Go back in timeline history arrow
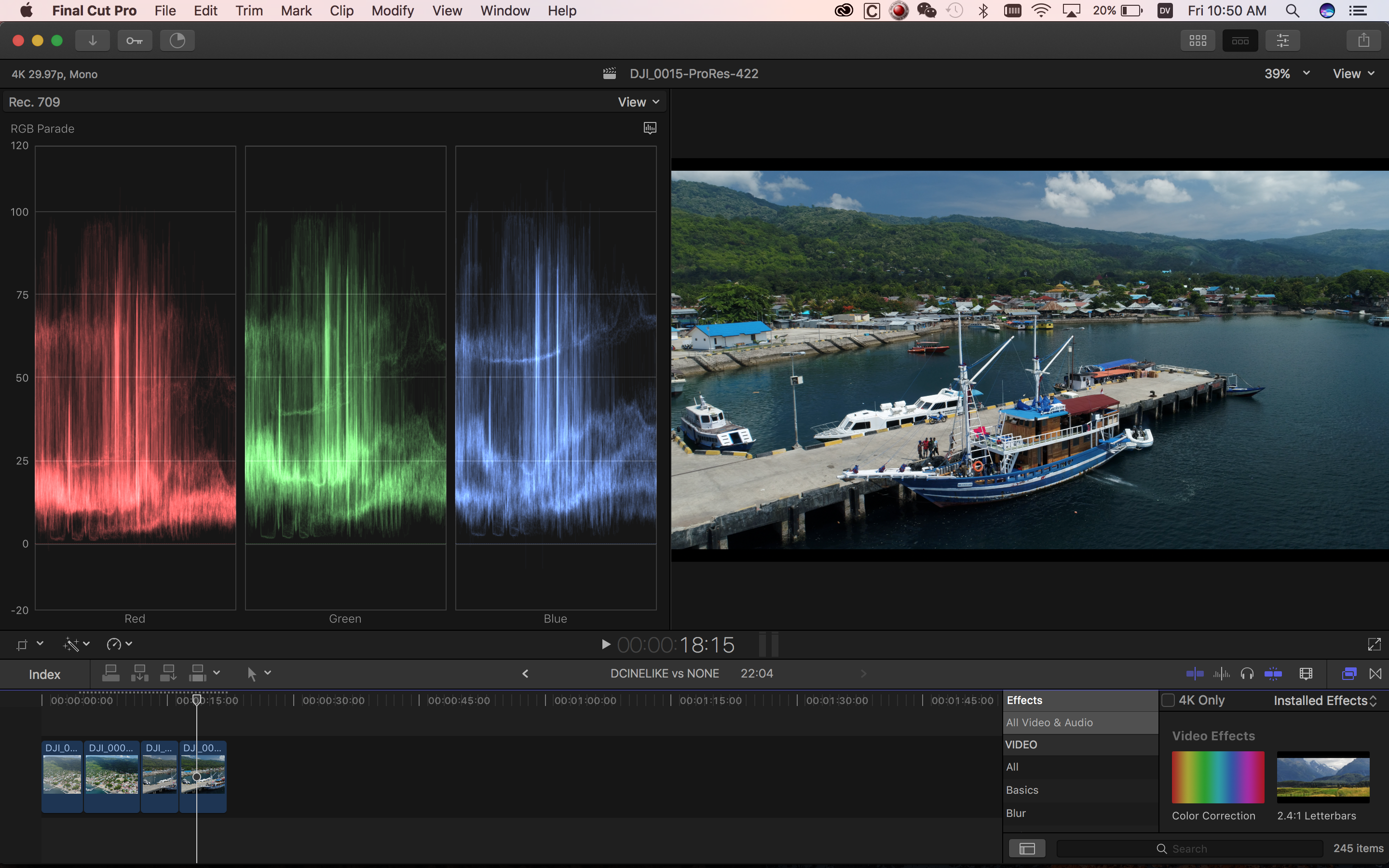This screenshot has width=1389, height=868. pos(525,673)
